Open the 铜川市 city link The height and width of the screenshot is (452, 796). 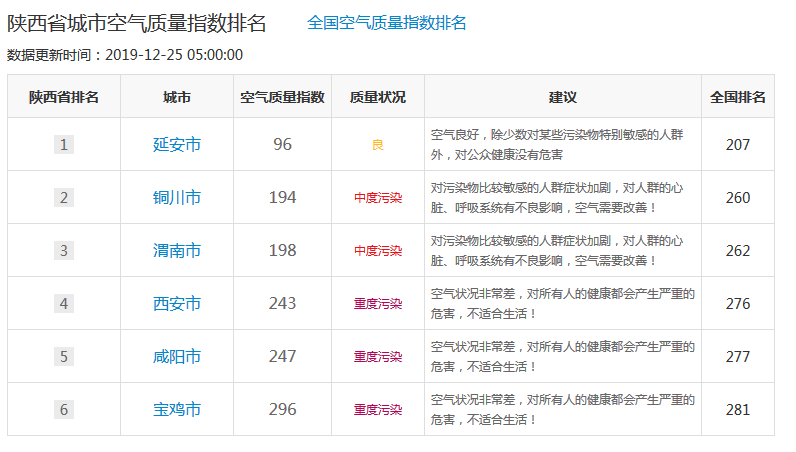pos(177,198)
